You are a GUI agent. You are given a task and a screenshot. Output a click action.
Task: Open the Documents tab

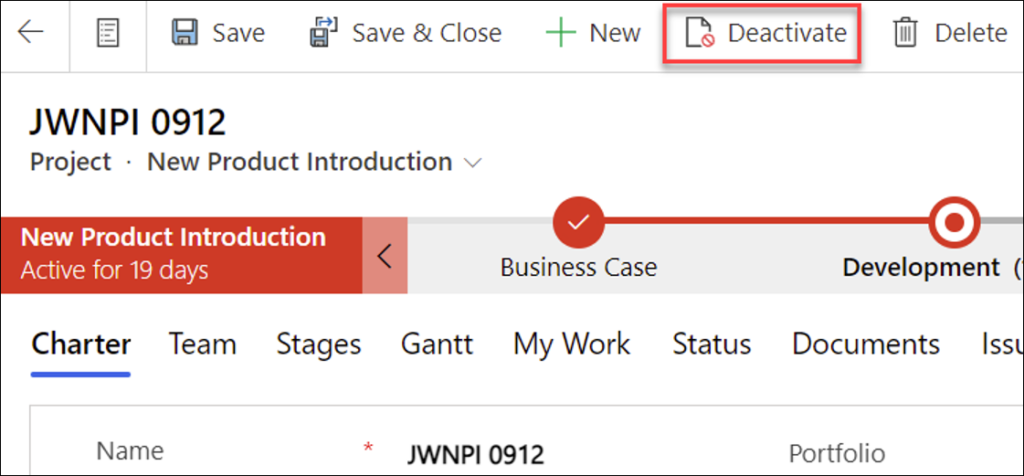point(865,345)
